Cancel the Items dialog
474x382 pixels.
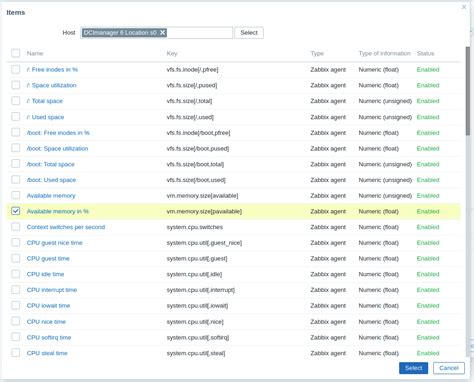coord(449,368)
